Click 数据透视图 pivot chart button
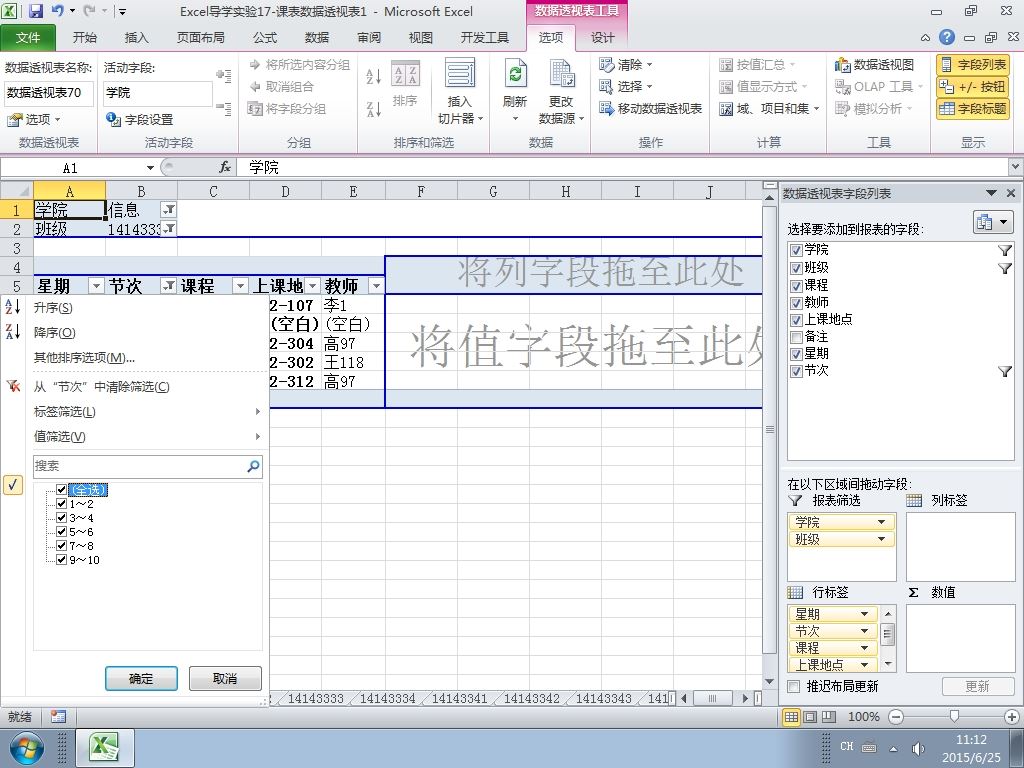The width and height of the screenshot is (1024, 768). [874, 65]
